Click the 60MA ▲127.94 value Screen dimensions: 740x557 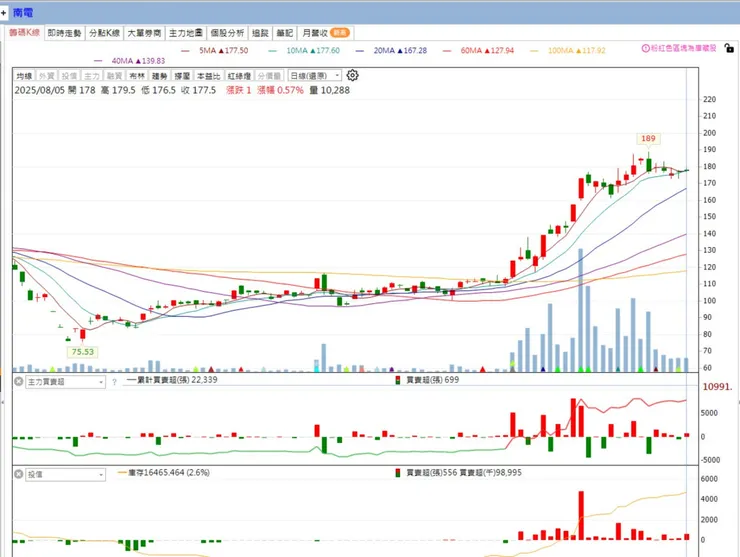tap(487, 51)
